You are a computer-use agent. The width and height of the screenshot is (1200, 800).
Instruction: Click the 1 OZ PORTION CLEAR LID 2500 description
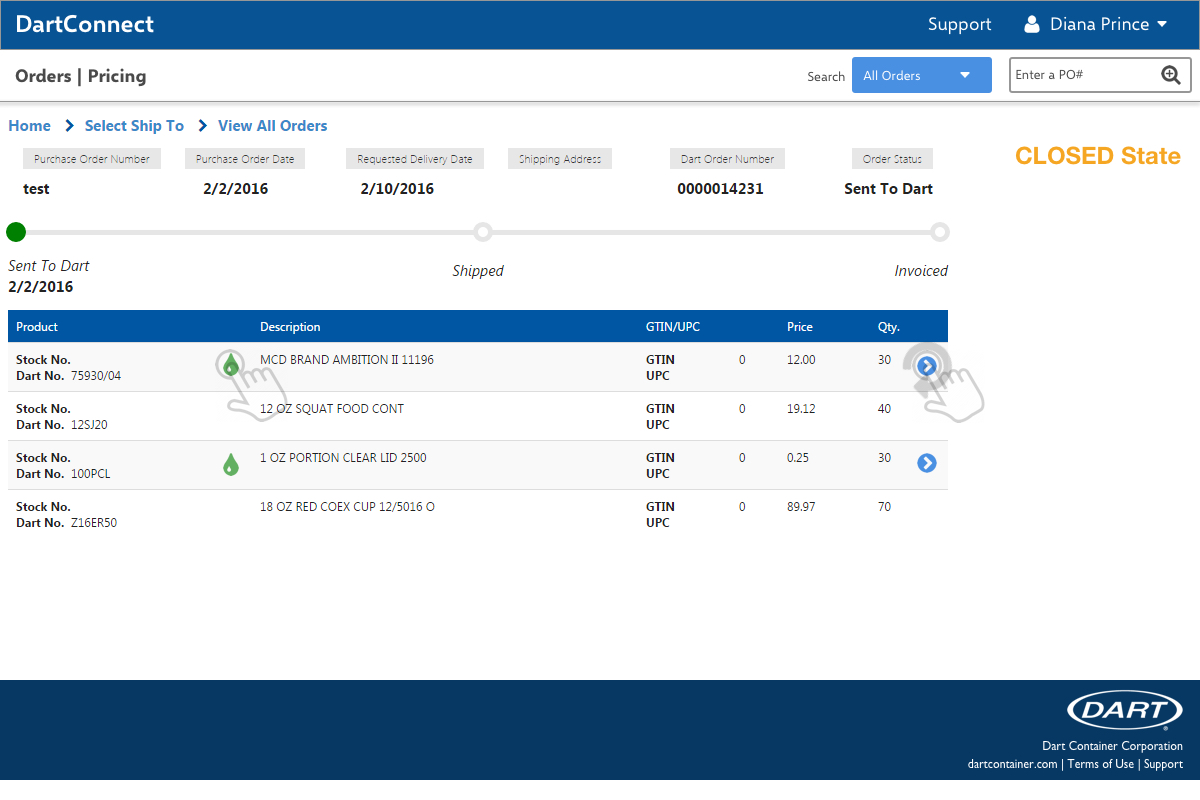click(343, 458)
